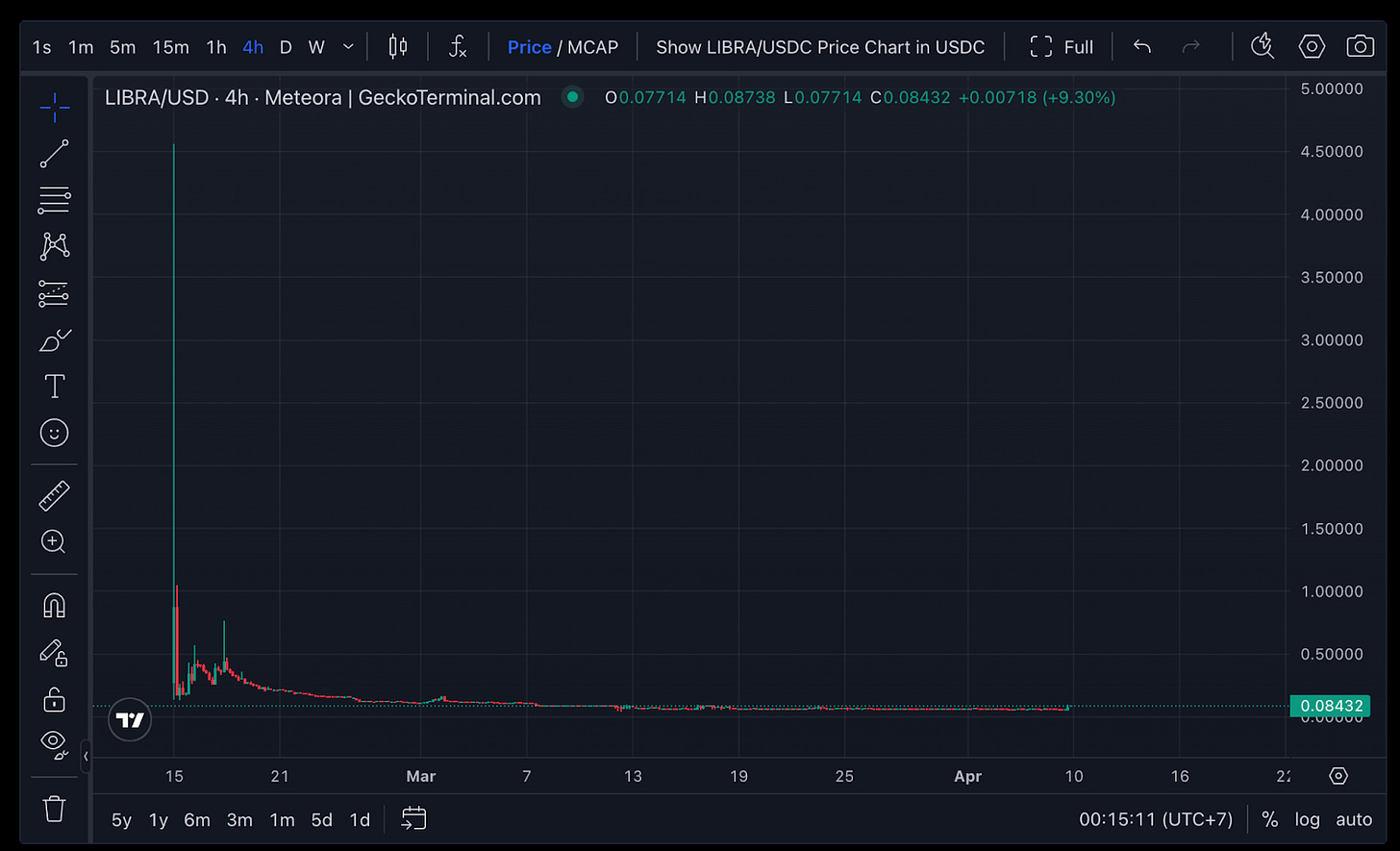Screen dimensions: 1400x851
Task: Select the brush drawing tool
Action: [x=55, y=339]
